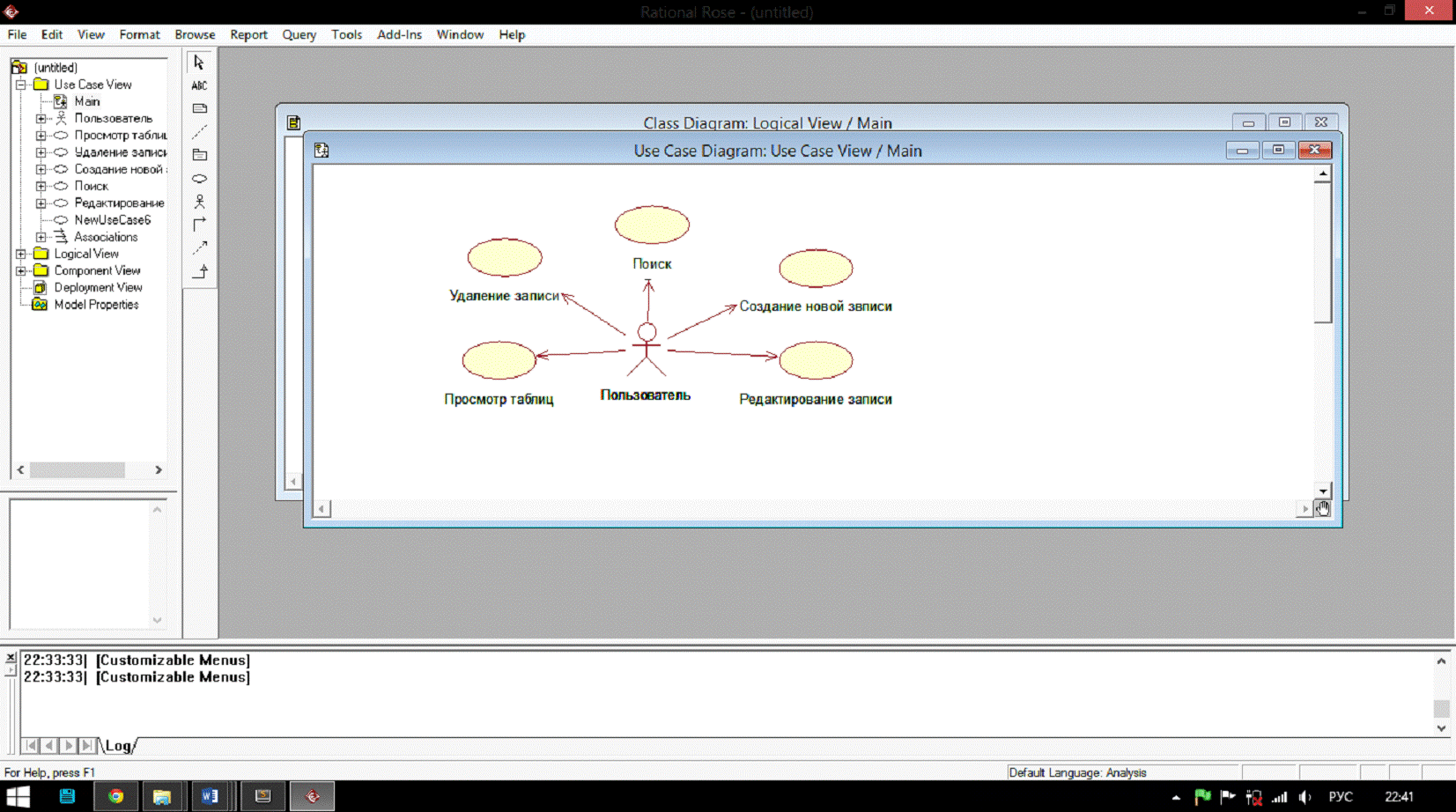1456x812 pixels.
Task: Select the Создание новой записи use case oval
Action: (816, 268)
